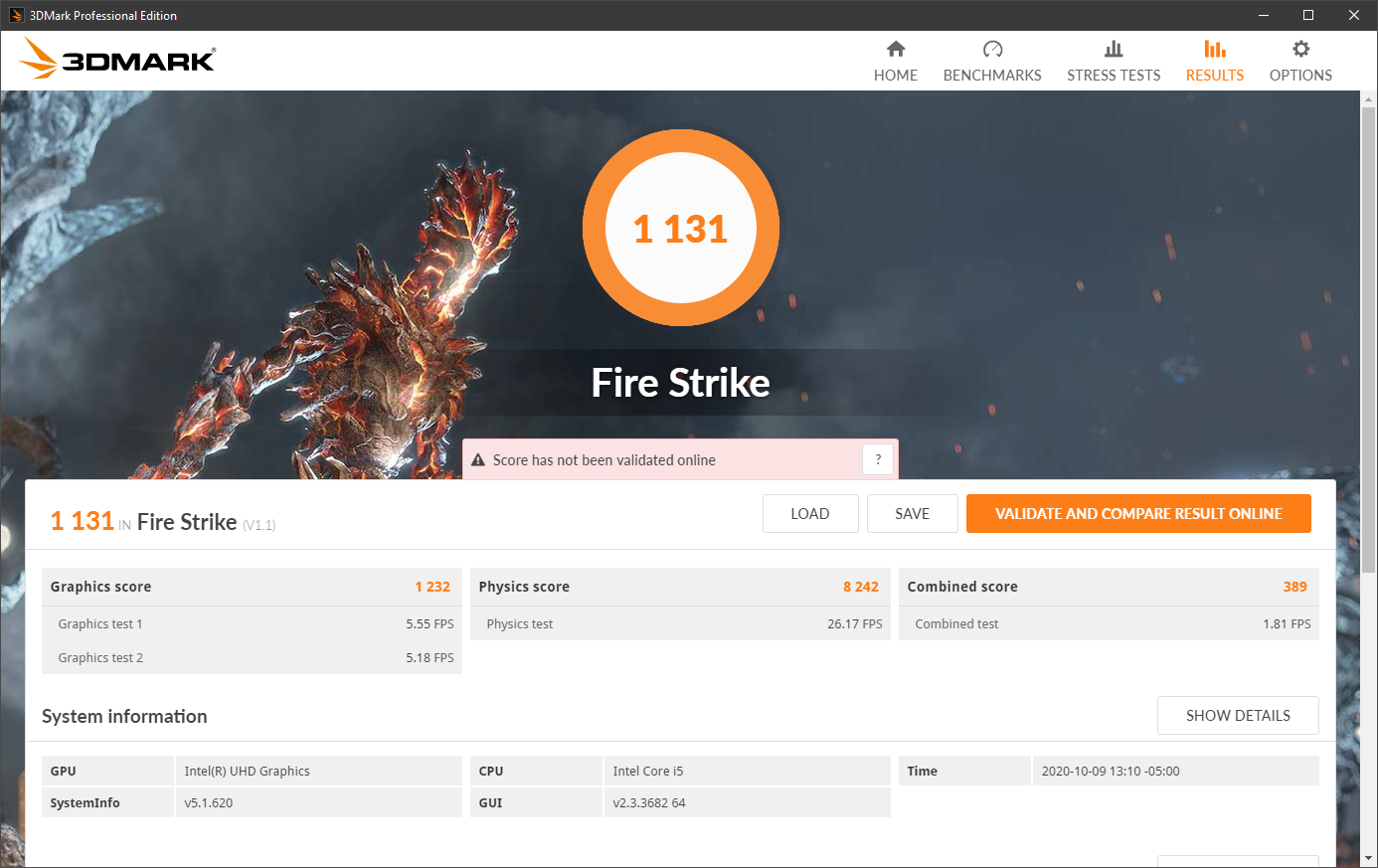Click the scrollbar down arrow
1378x868 pixels.
point(1369,858)
